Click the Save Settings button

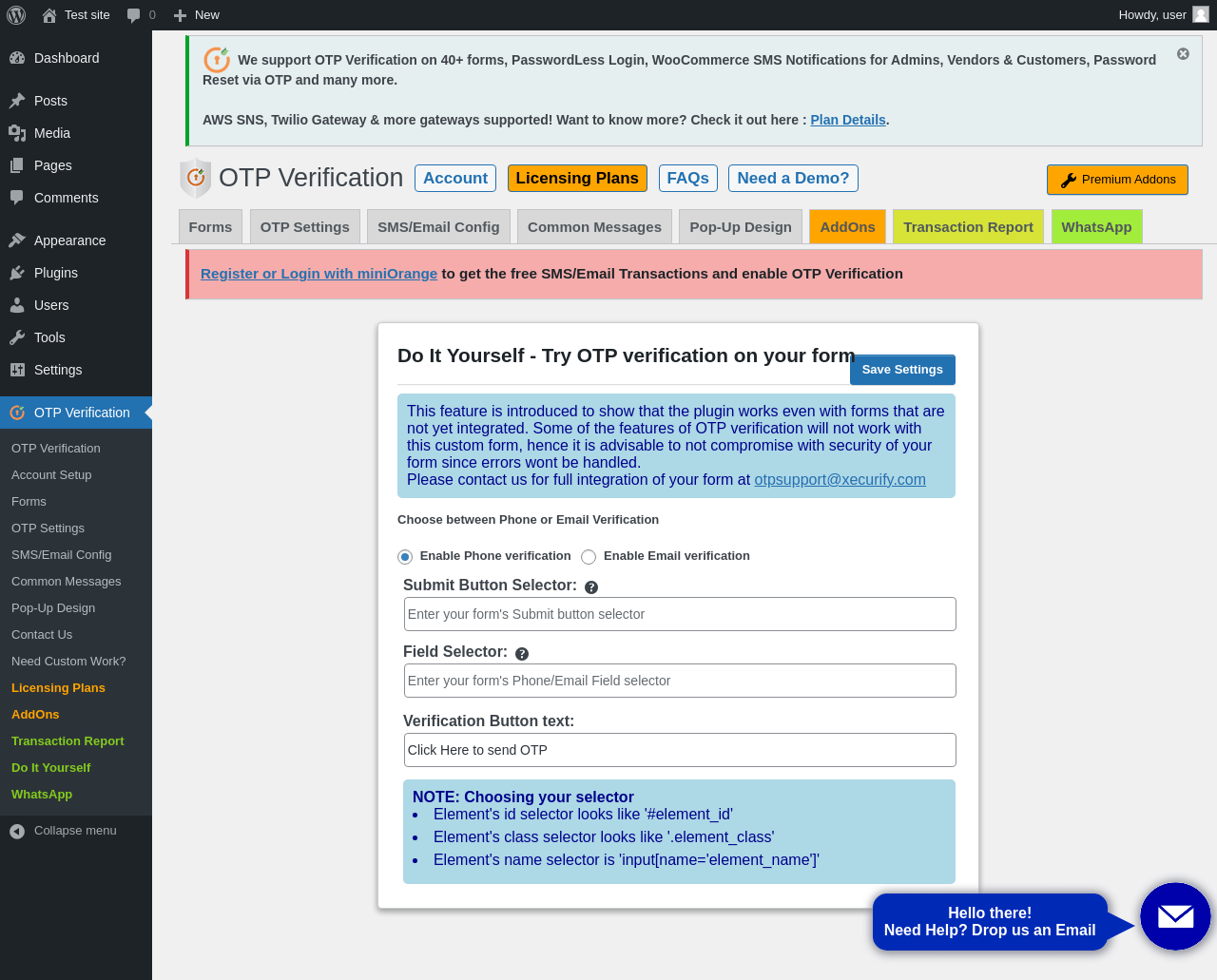[902, 370]
